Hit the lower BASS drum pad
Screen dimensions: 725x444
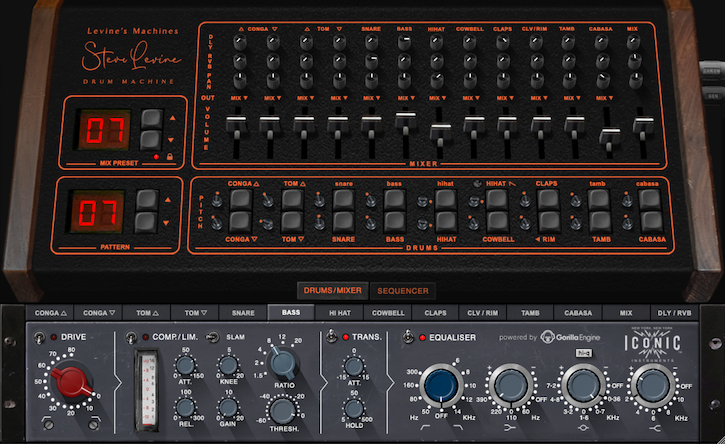point(395,222)
